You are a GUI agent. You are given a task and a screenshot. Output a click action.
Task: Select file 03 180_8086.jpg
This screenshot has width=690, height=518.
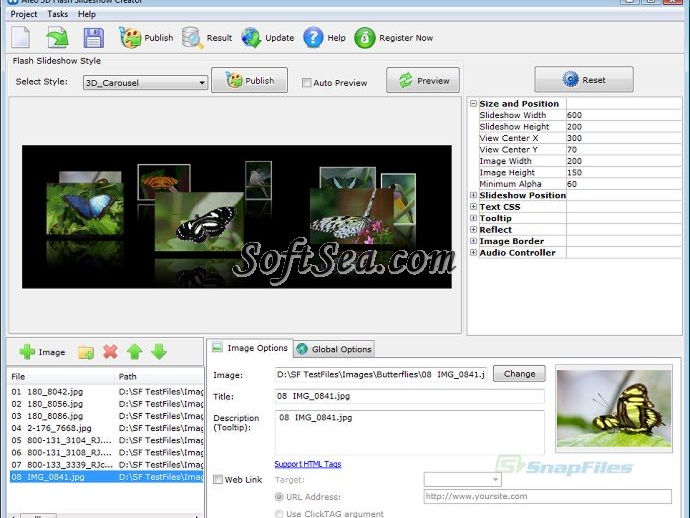(107, 416)
